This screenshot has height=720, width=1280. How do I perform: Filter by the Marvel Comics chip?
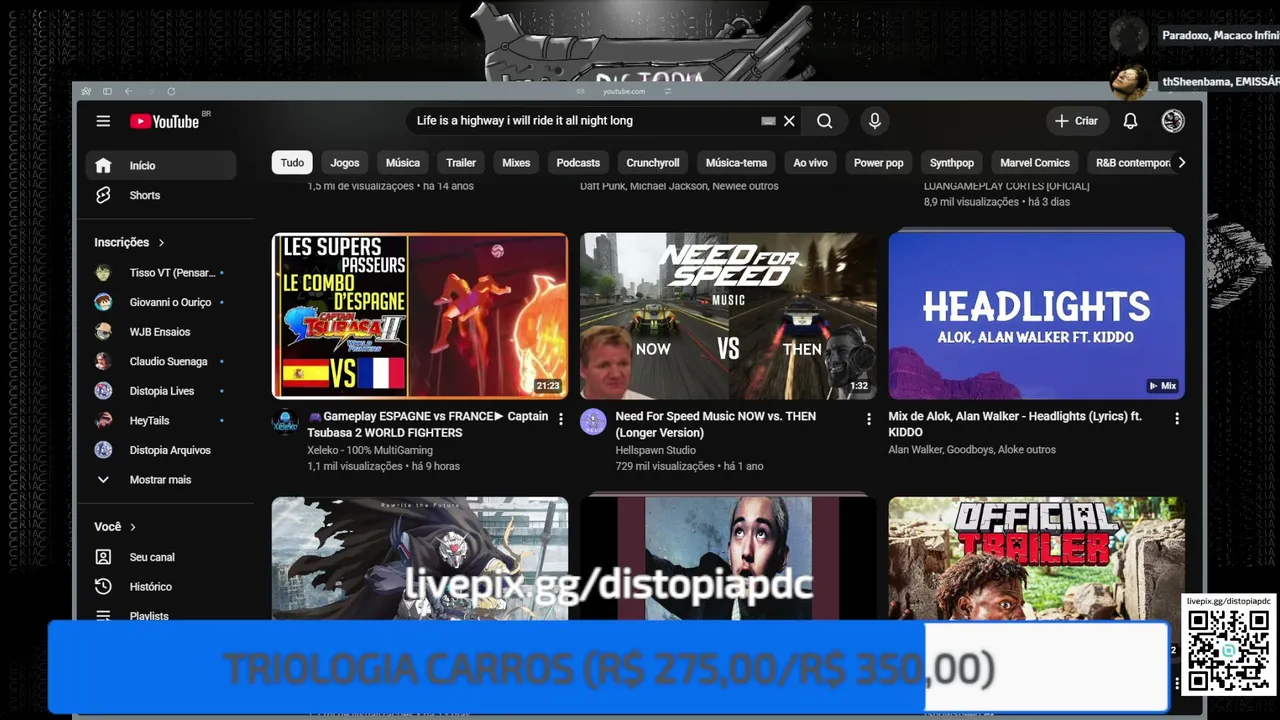tap(1035, 163)
